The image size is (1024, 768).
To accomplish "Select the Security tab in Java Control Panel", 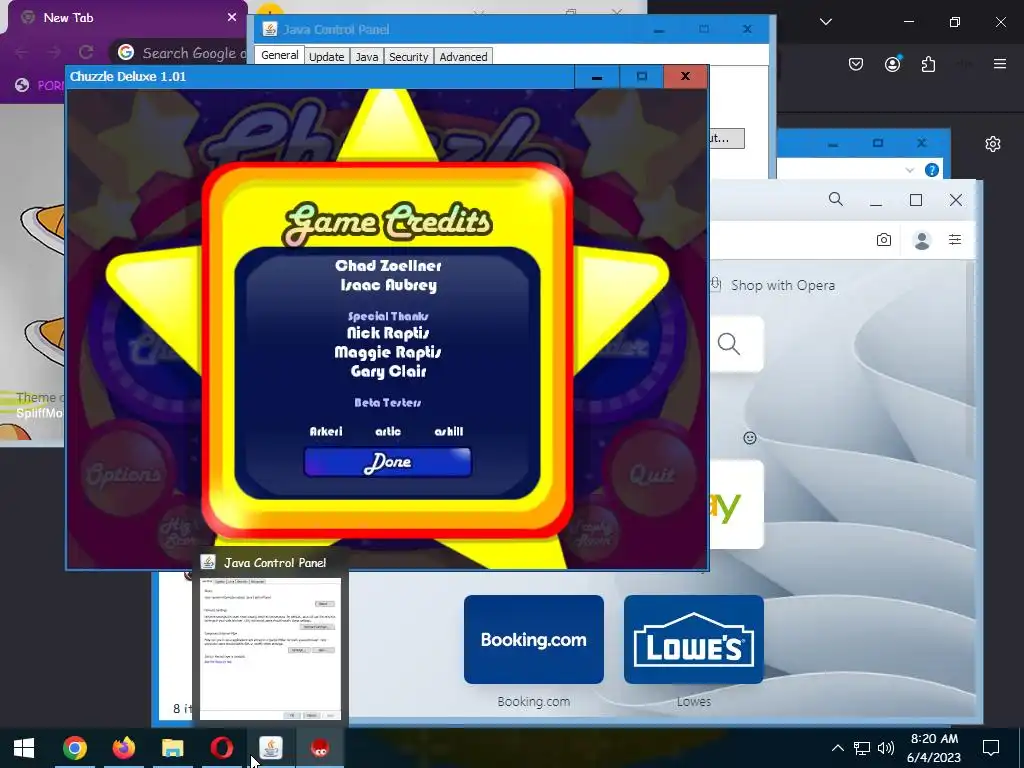I will (409, 57).
